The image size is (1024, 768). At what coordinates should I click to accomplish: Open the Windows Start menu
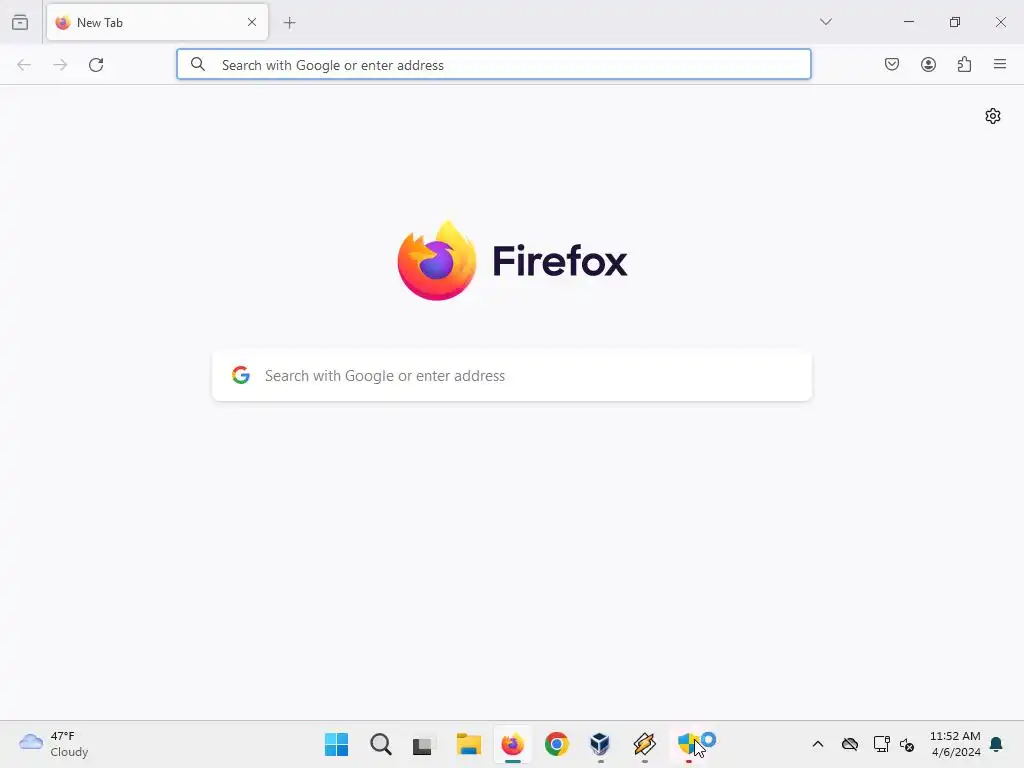pos(336,744)
